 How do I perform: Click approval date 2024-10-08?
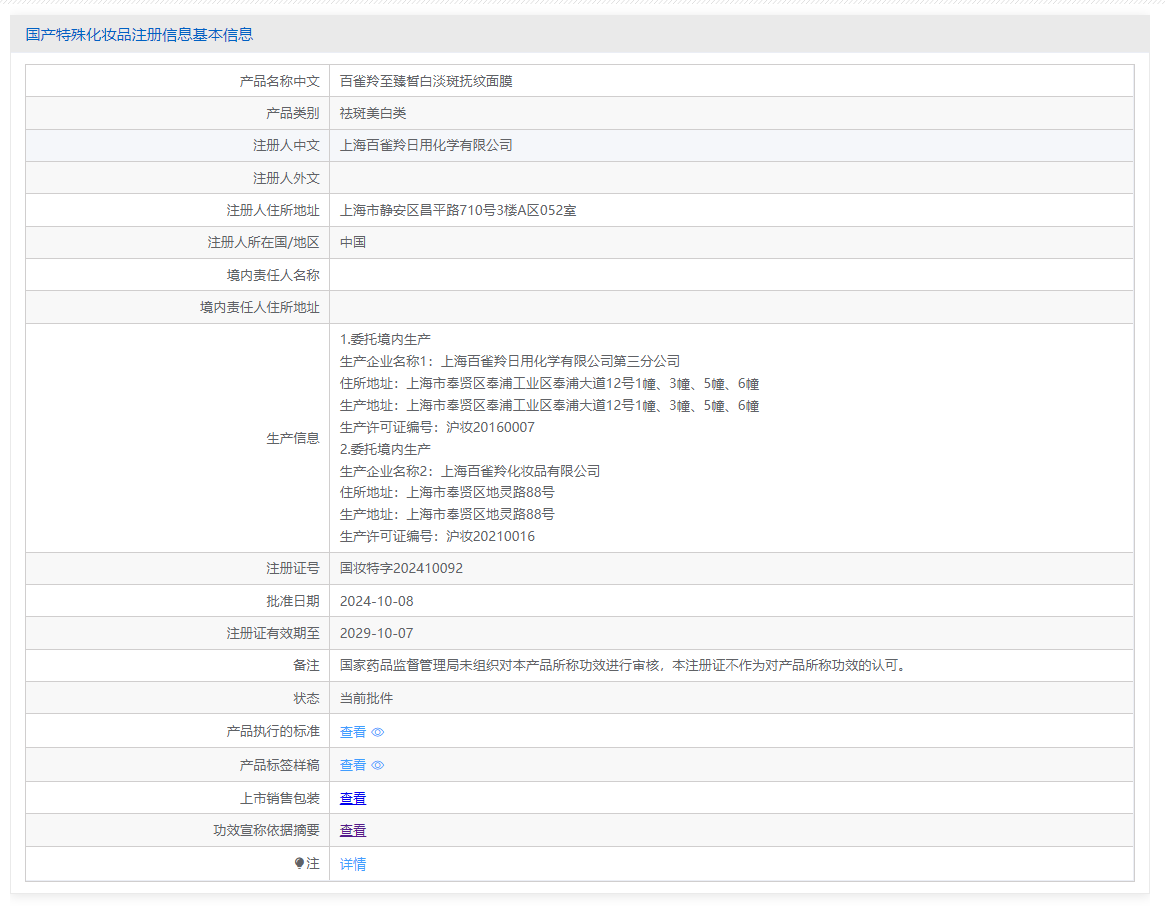click(x=377, y=601)
